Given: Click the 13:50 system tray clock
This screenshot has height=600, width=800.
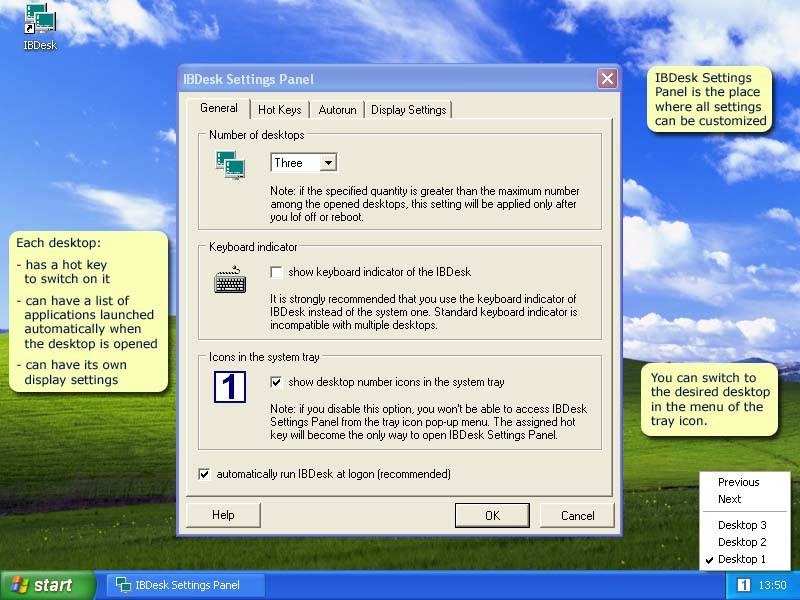Looking at the screenshot, I should click(772, 585).
